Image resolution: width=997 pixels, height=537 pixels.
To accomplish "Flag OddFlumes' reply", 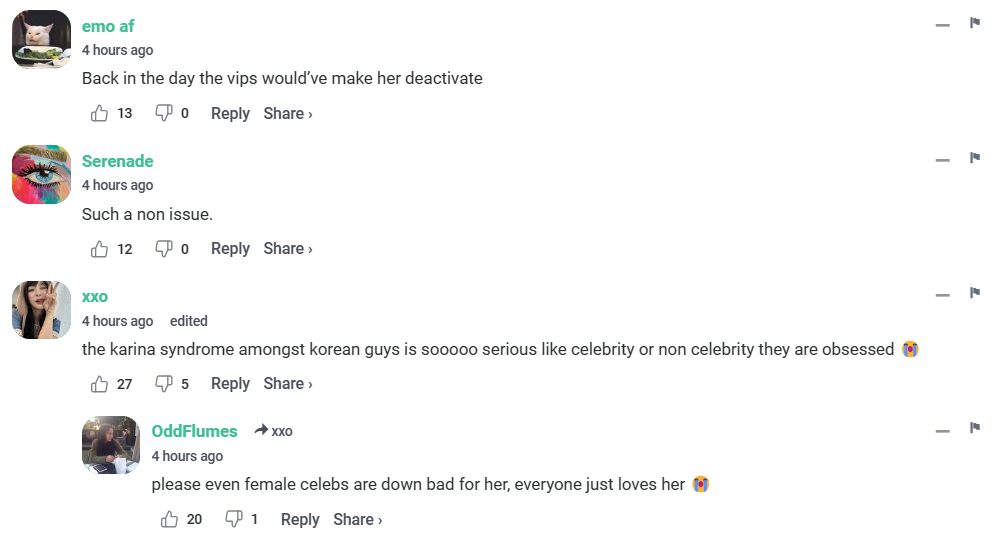I will point(974,429).
